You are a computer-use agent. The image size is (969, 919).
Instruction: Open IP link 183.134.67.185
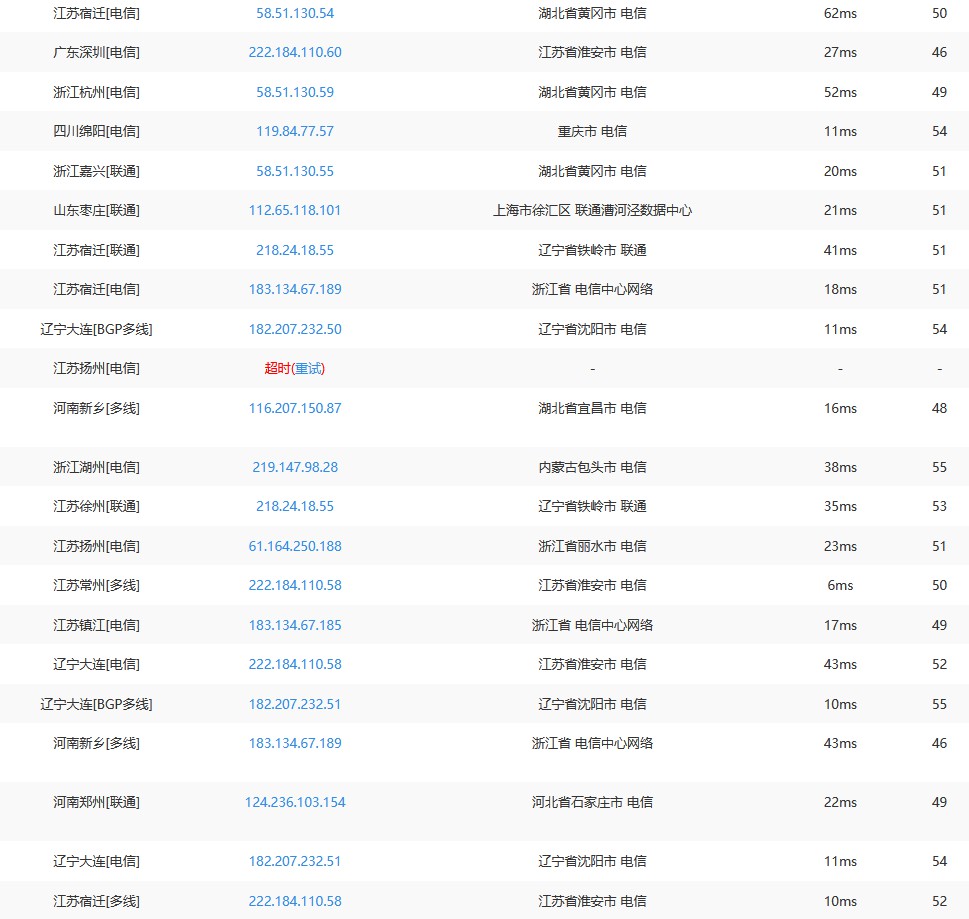click(x=295, y=625)
